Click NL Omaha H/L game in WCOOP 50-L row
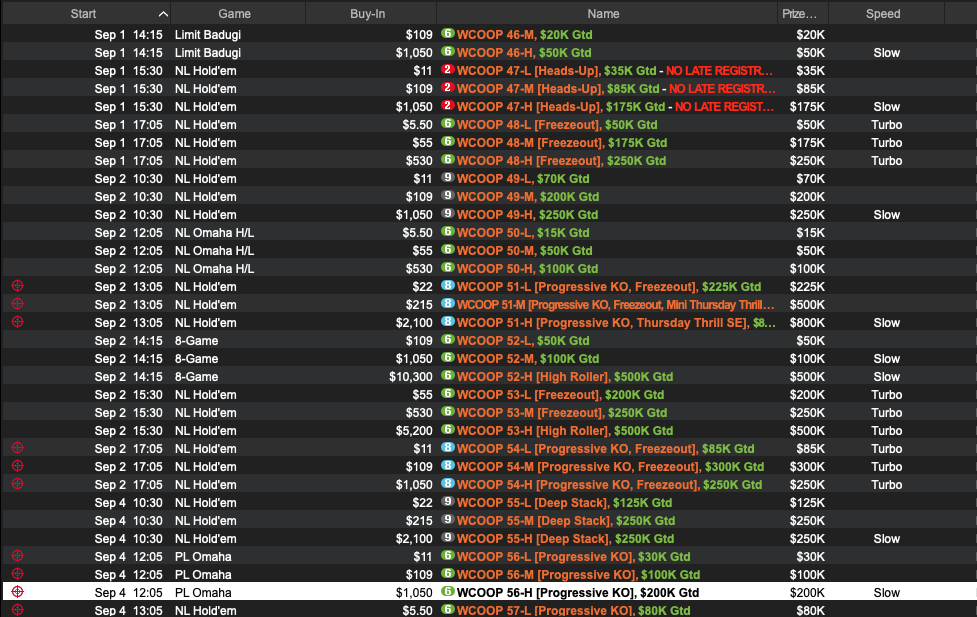The width and height of the screenshot is (977, 617). click(x=214, y=233)
